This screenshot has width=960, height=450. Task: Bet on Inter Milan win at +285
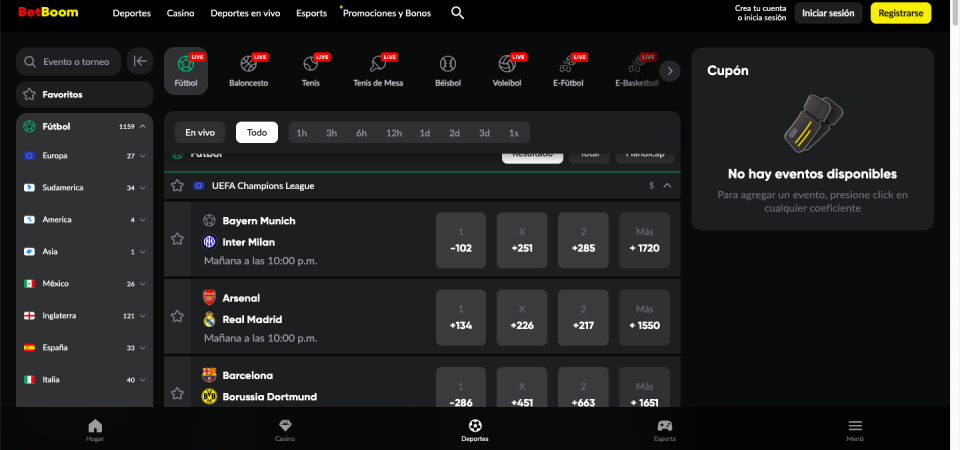point(583,240)
